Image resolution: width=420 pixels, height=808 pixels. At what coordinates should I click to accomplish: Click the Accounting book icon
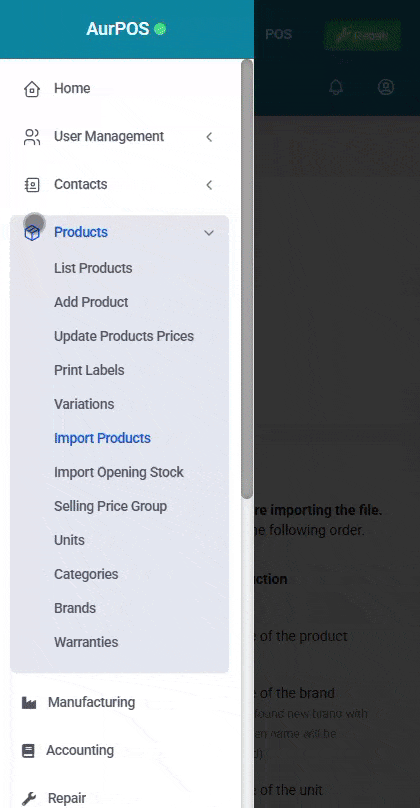tap(28, 750)
